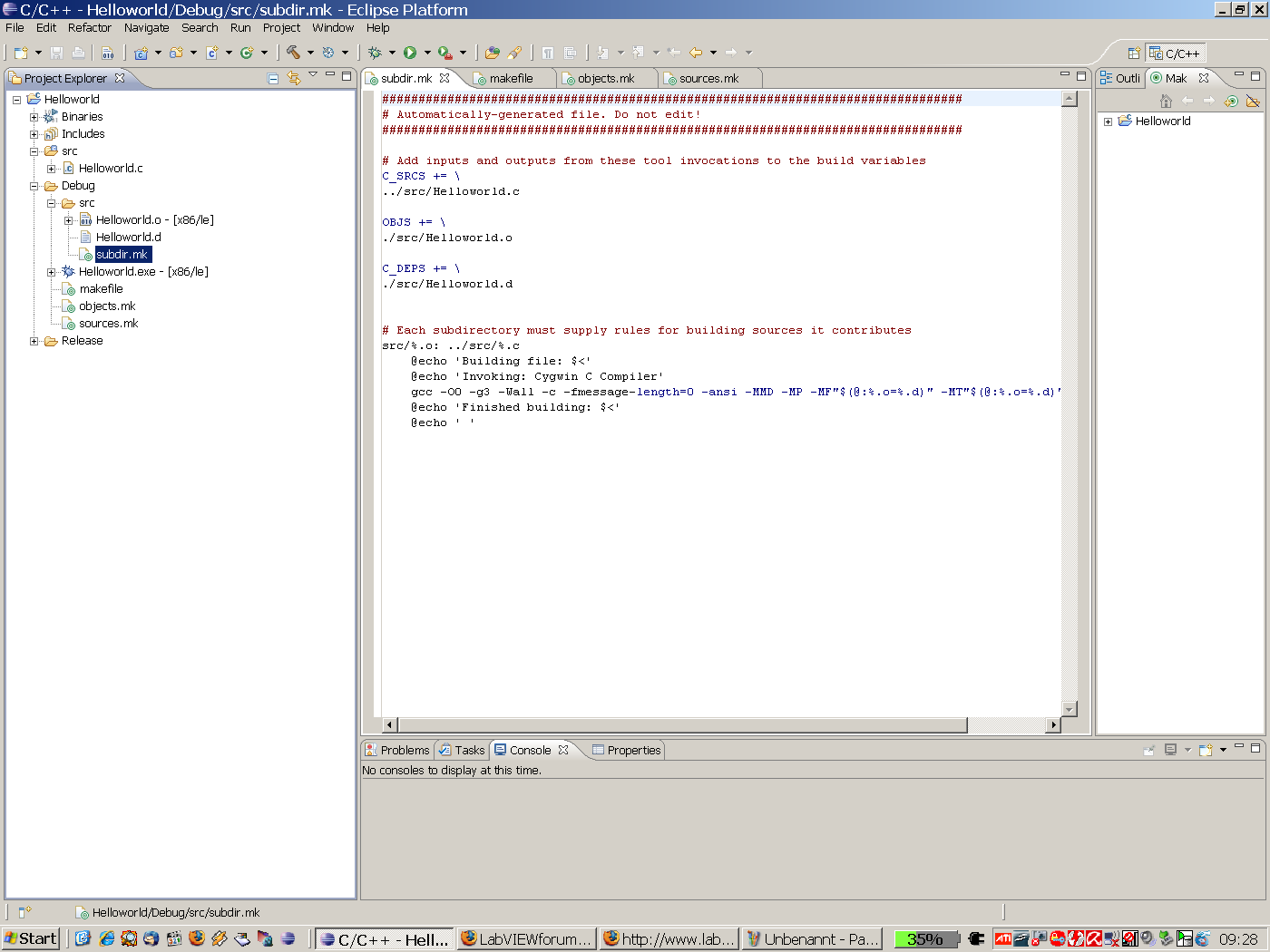The width and height of the screenshot is (1270, 952).
Task: Click Collapse All in Project Explorer
Action: (273, 79)
